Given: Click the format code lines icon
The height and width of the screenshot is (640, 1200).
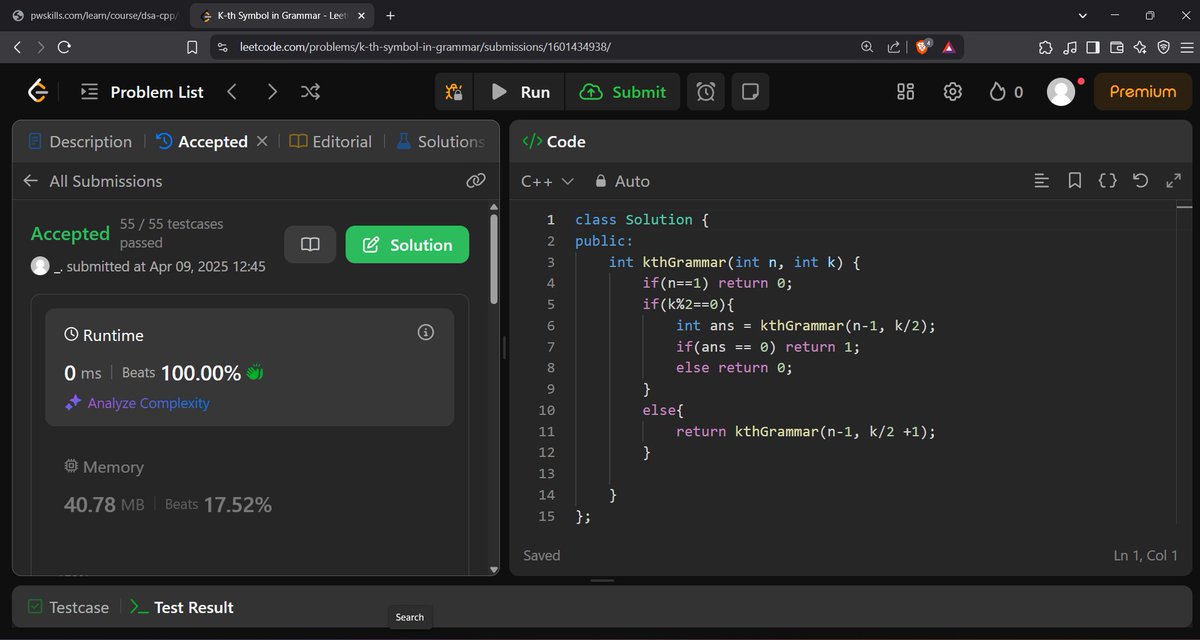Looking at the screenshot, I should pyautogui.click(x=1042, y=181).
